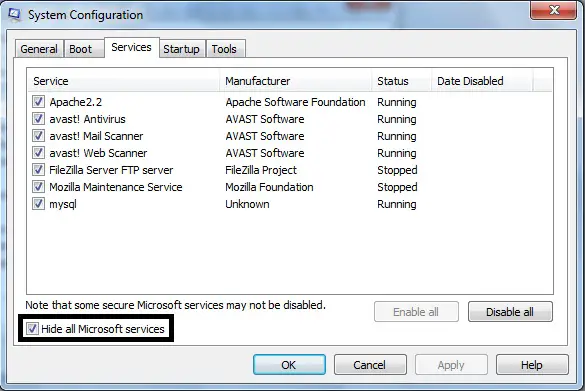The height and width of the screenshot is (391, 585).
Task: Sort by the Service column header
Action: tap(123, 81)
